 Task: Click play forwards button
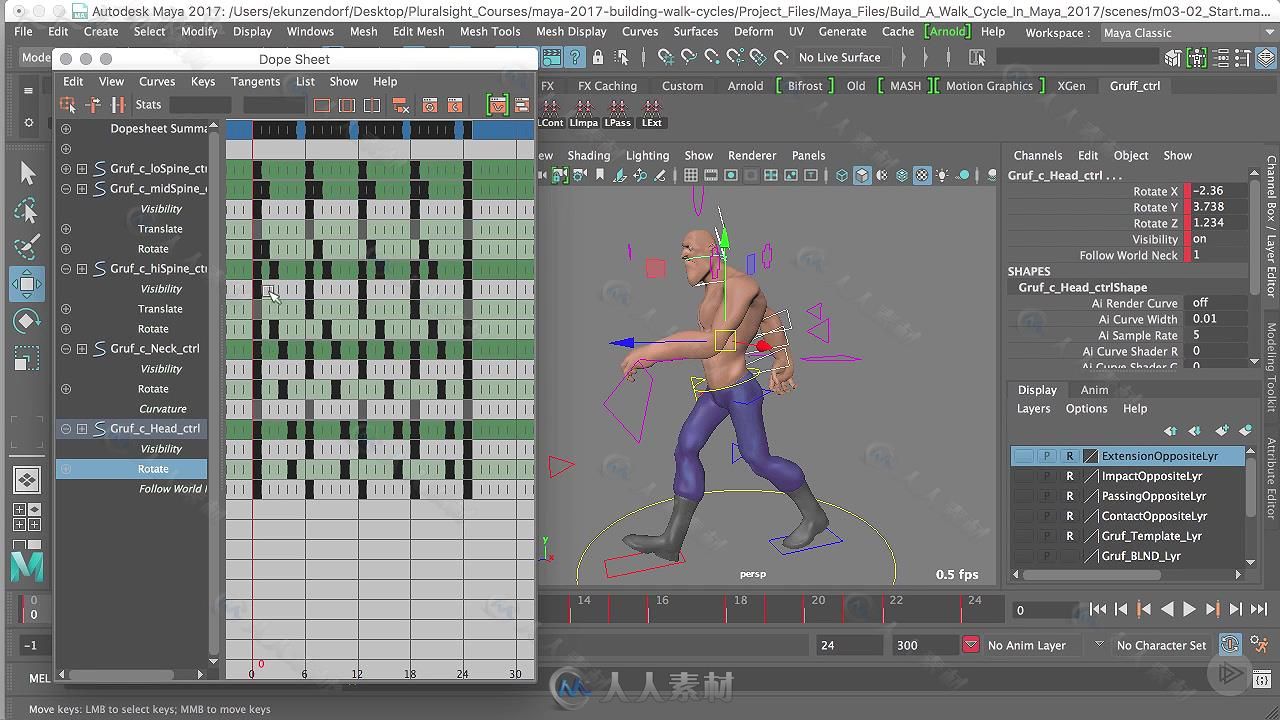[1189, 609]
